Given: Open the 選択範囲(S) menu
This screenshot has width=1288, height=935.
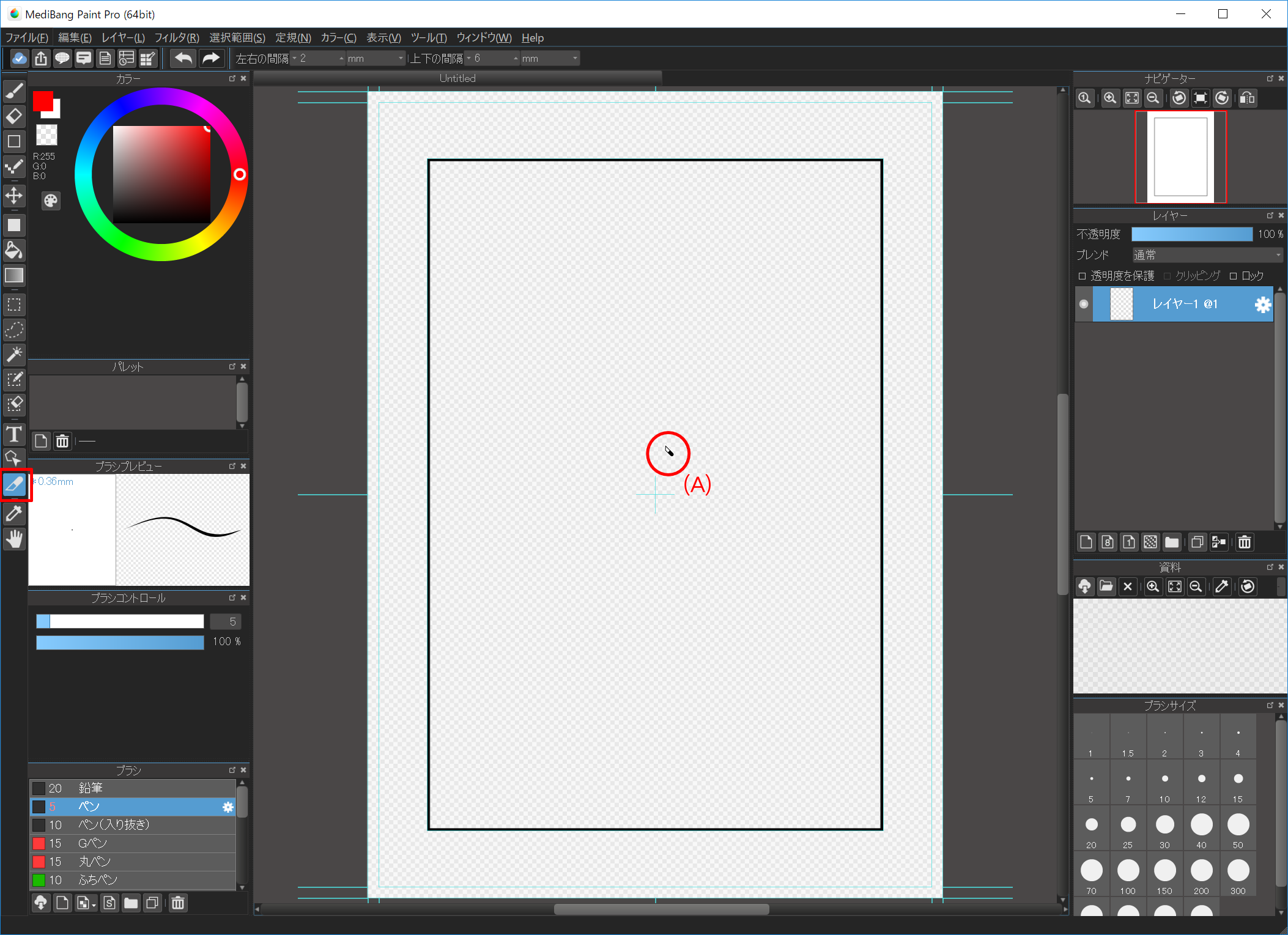Looking at the screenshot, I should tap(237, 38).
